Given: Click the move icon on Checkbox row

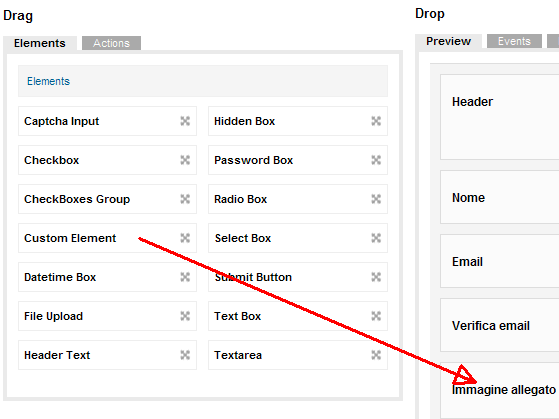Looking at the screenshot, I should (x=185, y=160).
